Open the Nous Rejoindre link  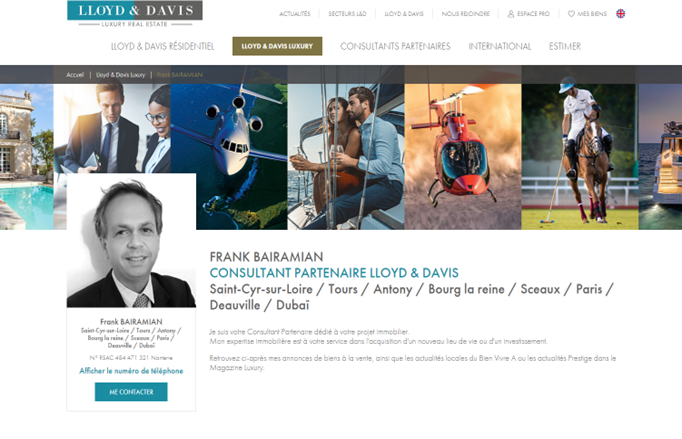pyautogui.click(x=465, y=14)
